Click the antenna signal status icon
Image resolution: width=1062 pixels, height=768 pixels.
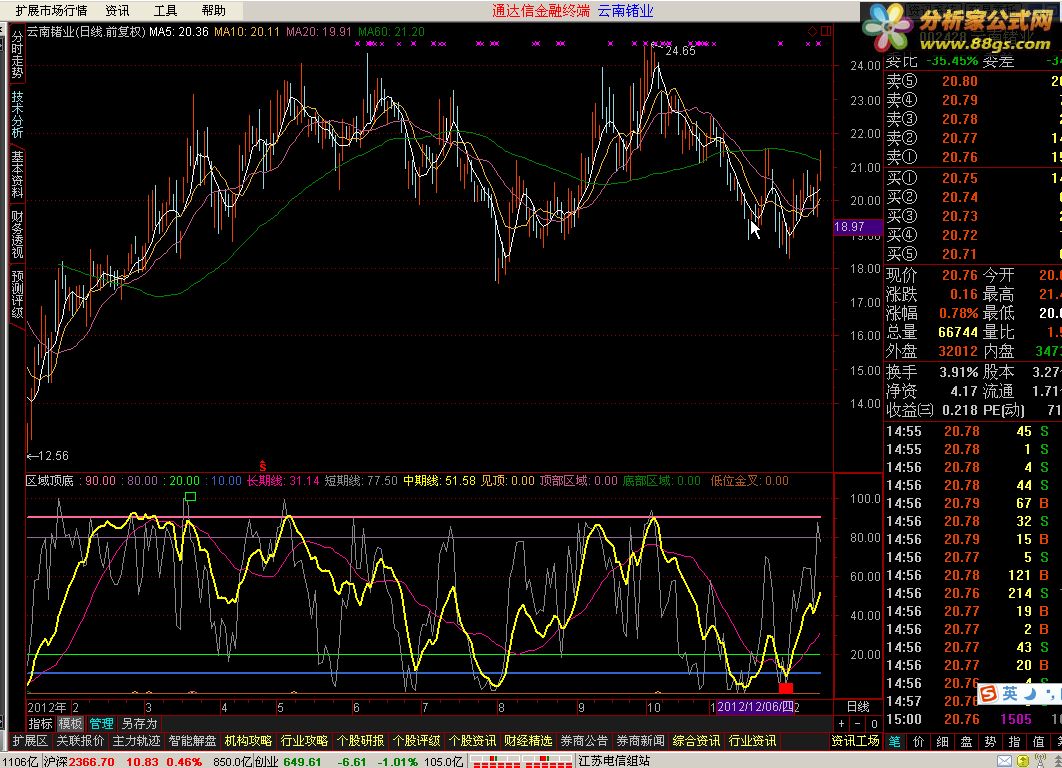tap(1038, 761)
